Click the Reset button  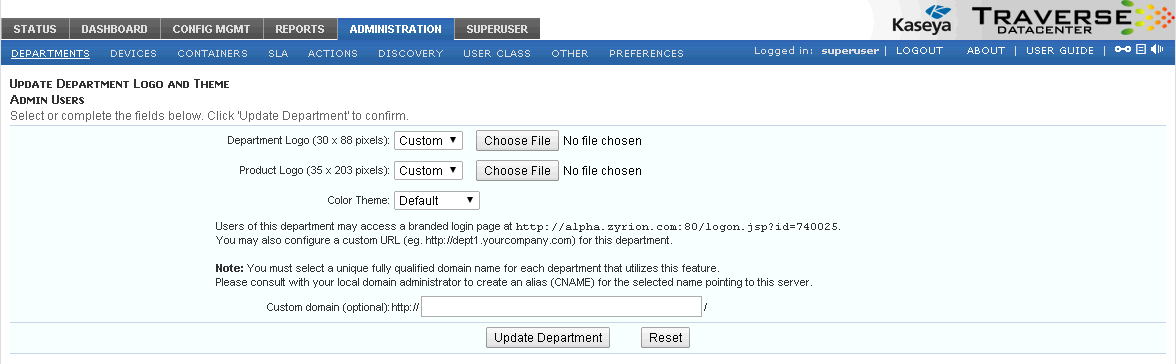[x=665, y=338]
